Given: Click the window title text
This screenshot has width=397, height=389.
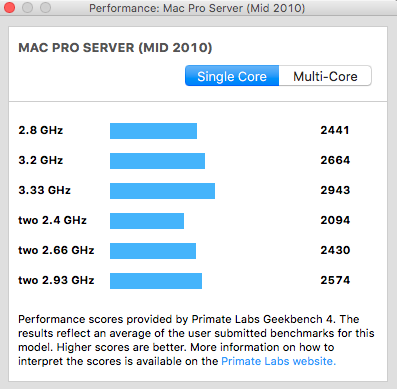Looking at the screenshot, I should point(197,8).
